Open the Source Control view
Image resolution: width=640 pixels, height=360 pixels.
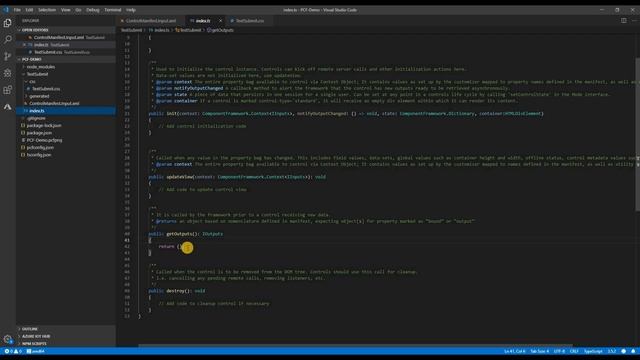click(7, 56)
